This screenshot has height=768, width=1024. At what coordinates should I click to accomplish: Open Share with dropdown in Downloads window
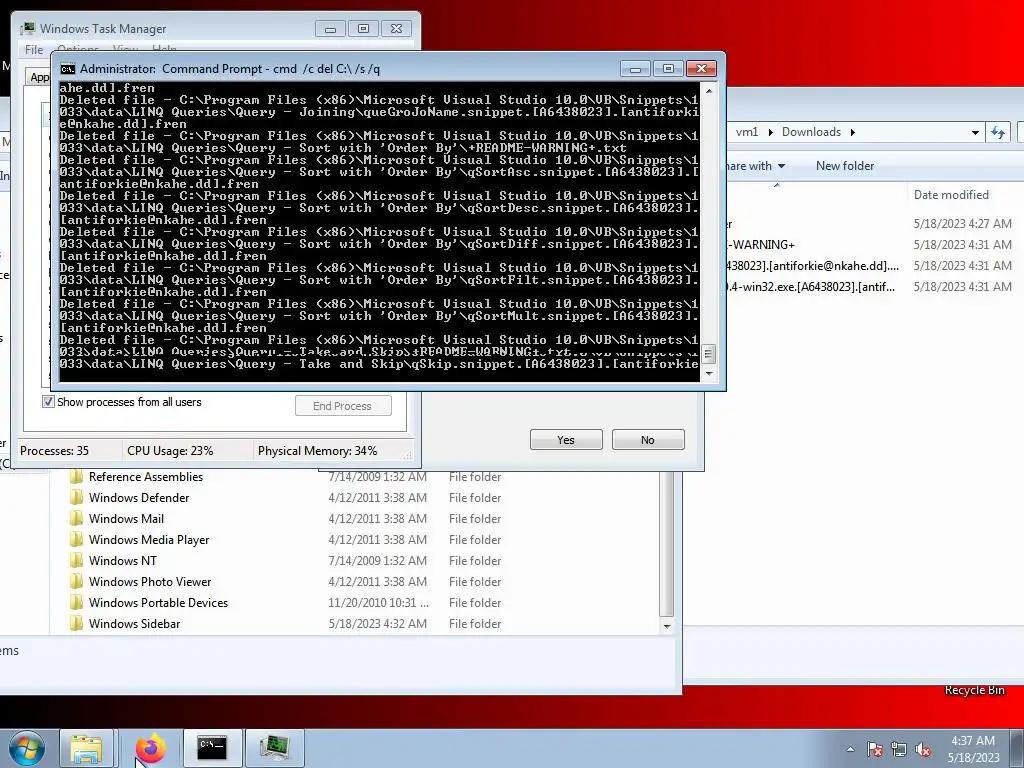756,166
